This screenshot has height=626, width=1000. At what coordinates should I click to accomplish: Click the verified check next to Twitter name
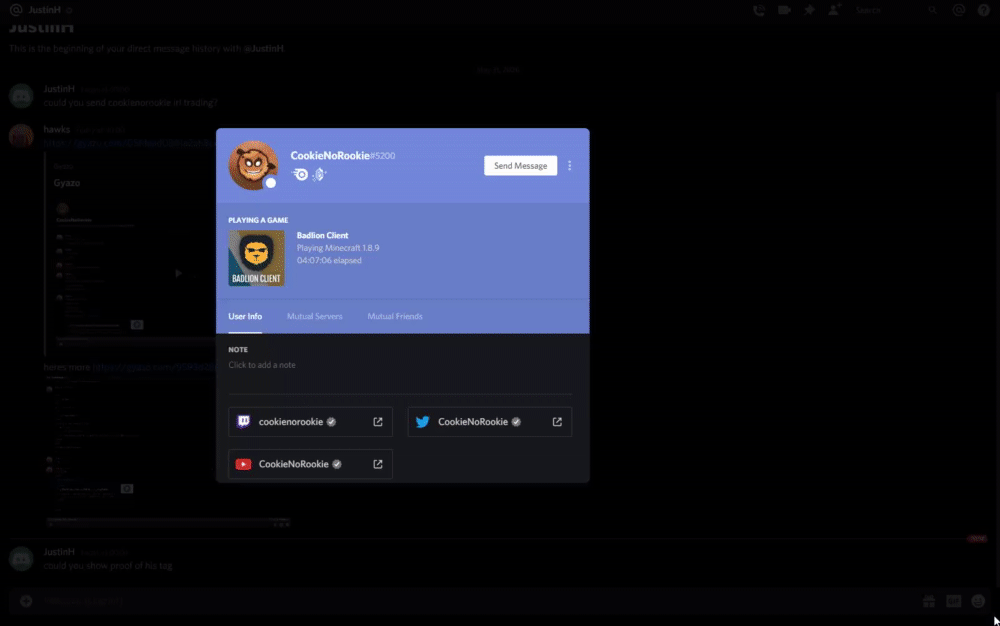pos(516,421)
